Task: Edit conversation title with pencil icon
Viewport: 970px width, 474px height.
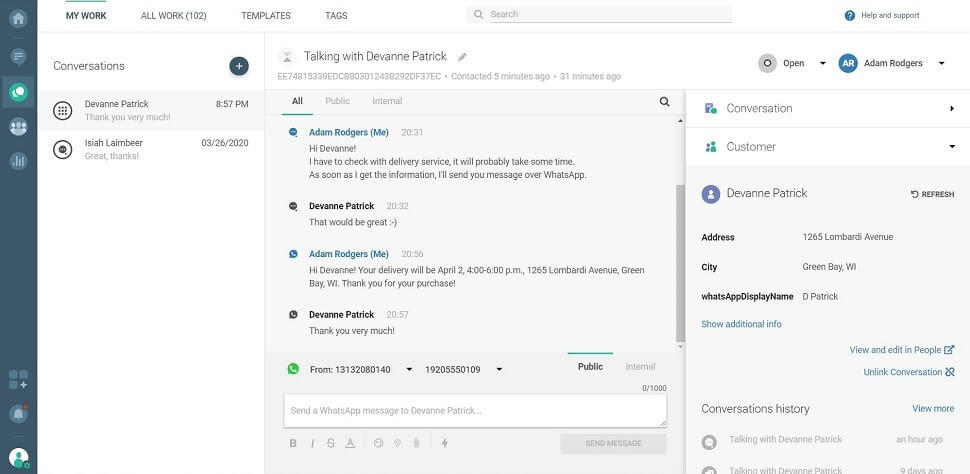Action: [x=462, y=57]
